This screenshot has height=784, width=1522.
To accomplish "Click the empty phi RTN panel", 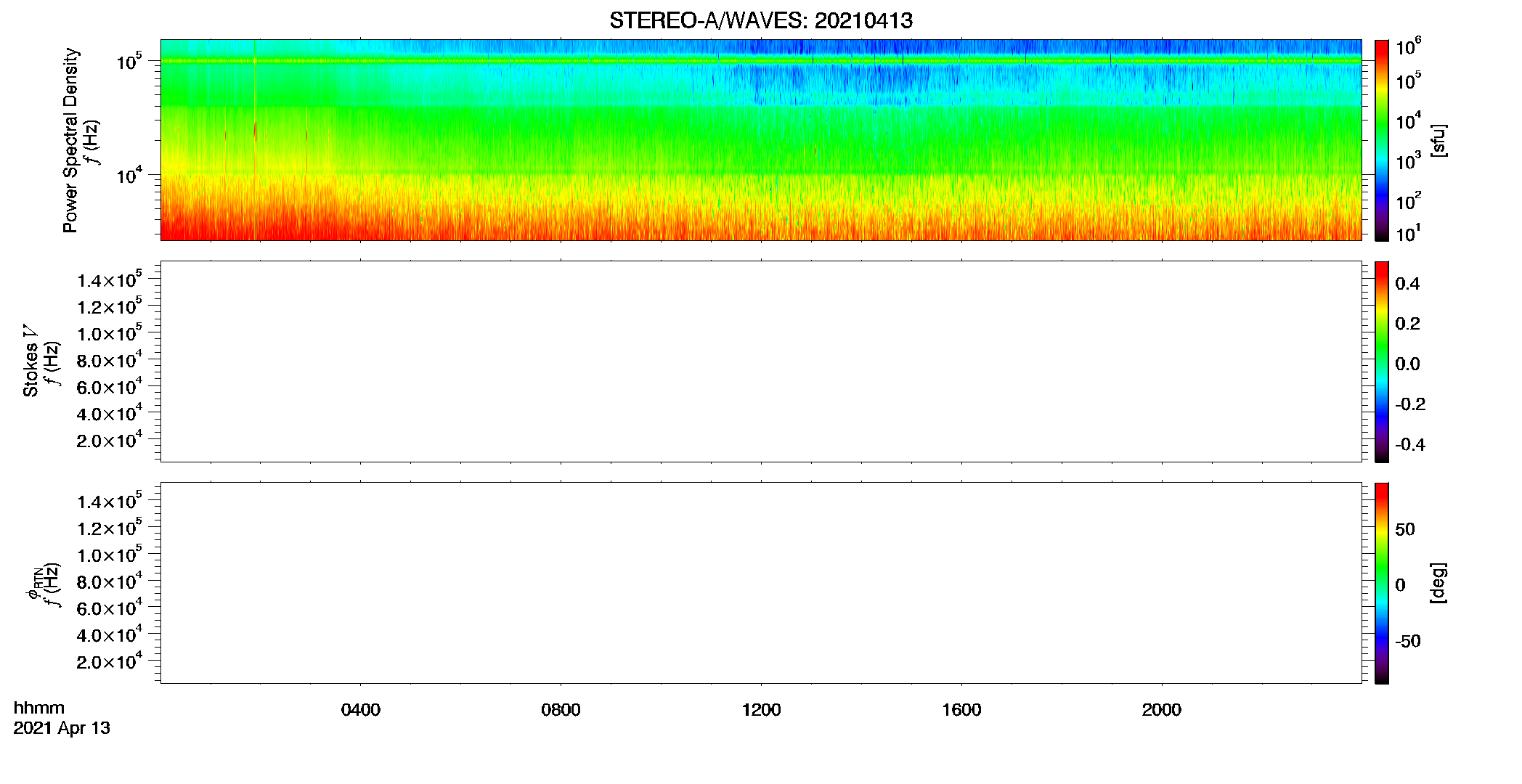I will (x=761, y=583).
